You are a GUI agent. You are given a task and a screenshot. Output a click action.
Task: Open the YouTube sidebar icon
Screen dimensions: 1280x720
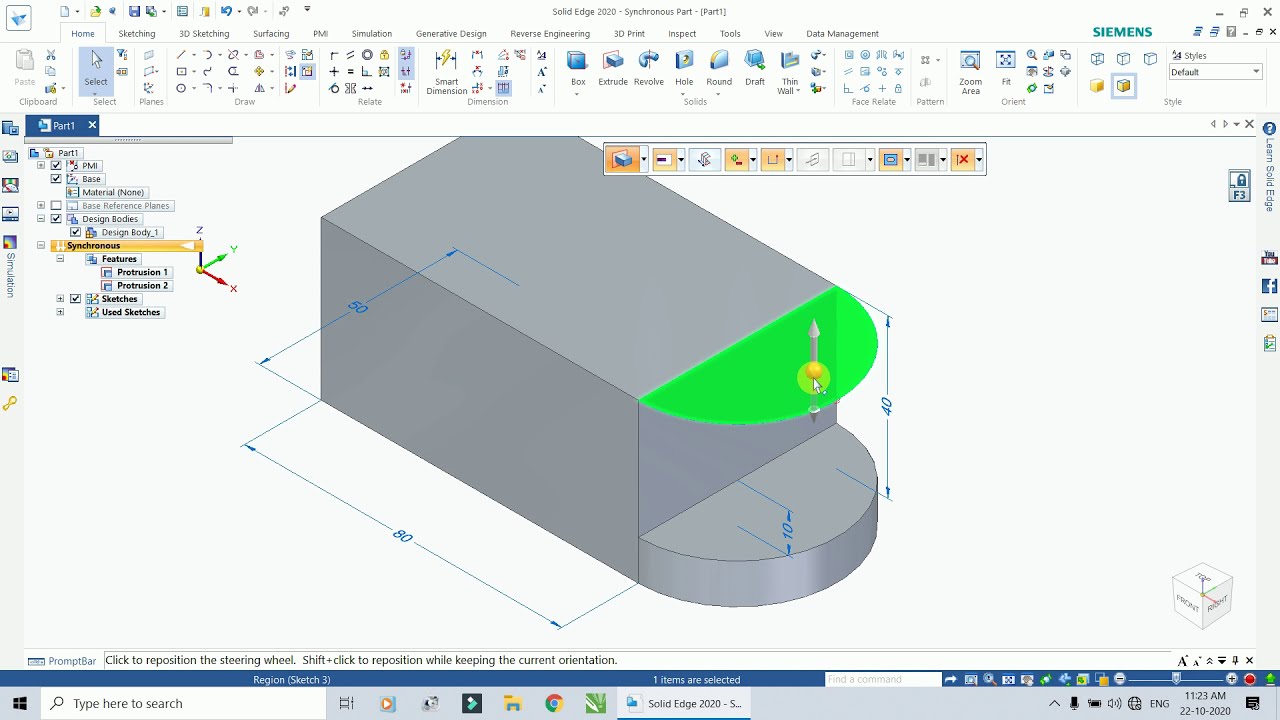pos(1270,258)
